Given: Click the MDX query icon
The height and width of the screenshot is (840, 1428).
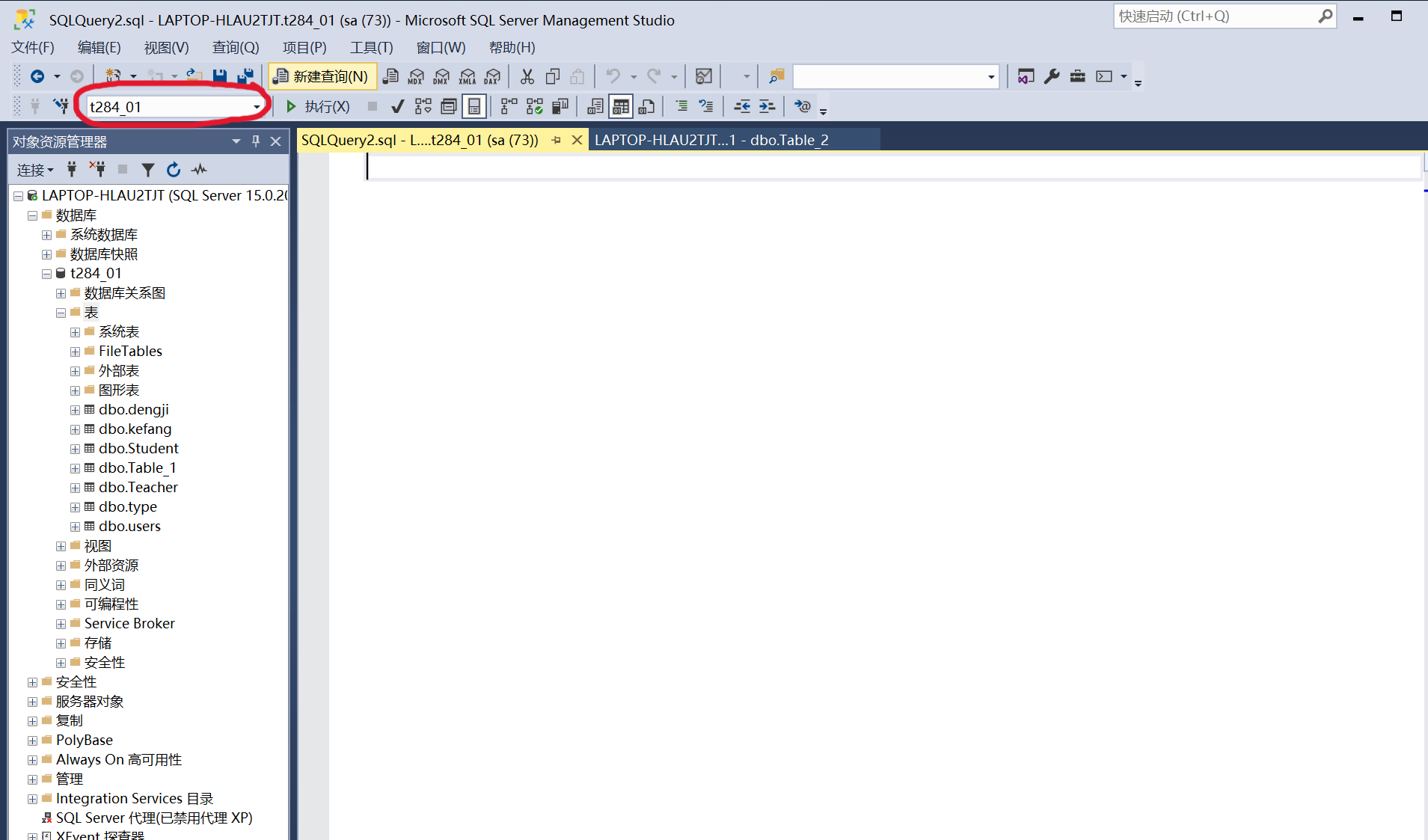Looking at the screenshot, I should (416, 76).
